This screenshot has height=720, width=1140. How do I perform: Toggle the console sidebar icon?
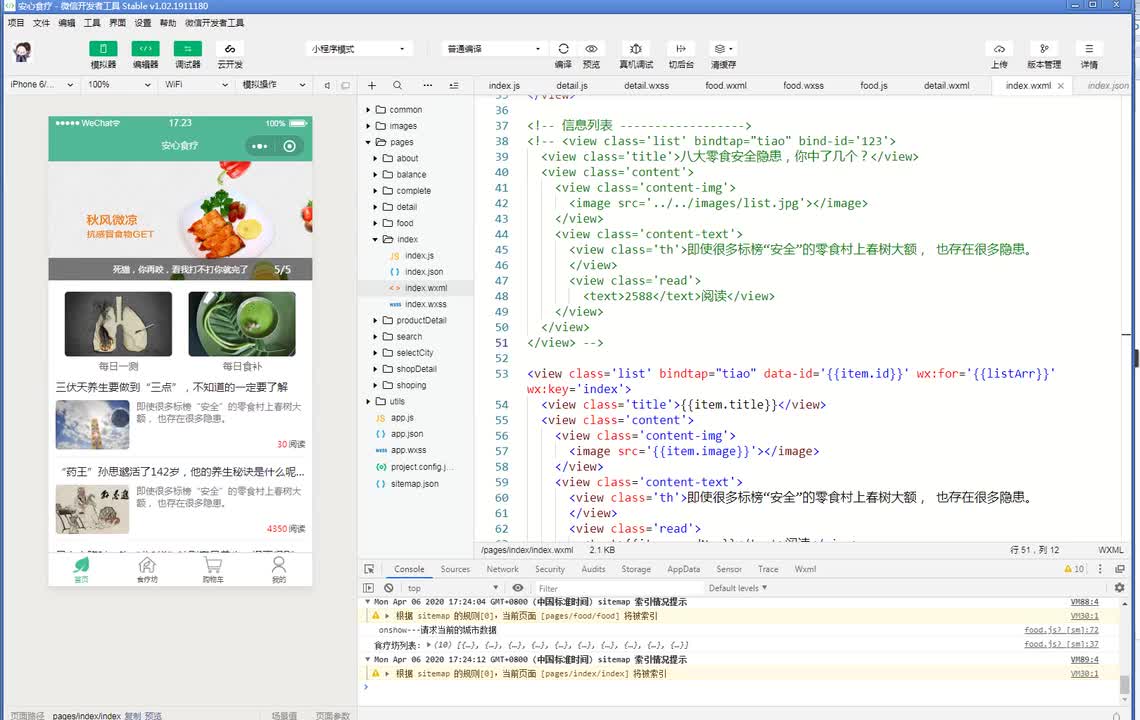369,588
